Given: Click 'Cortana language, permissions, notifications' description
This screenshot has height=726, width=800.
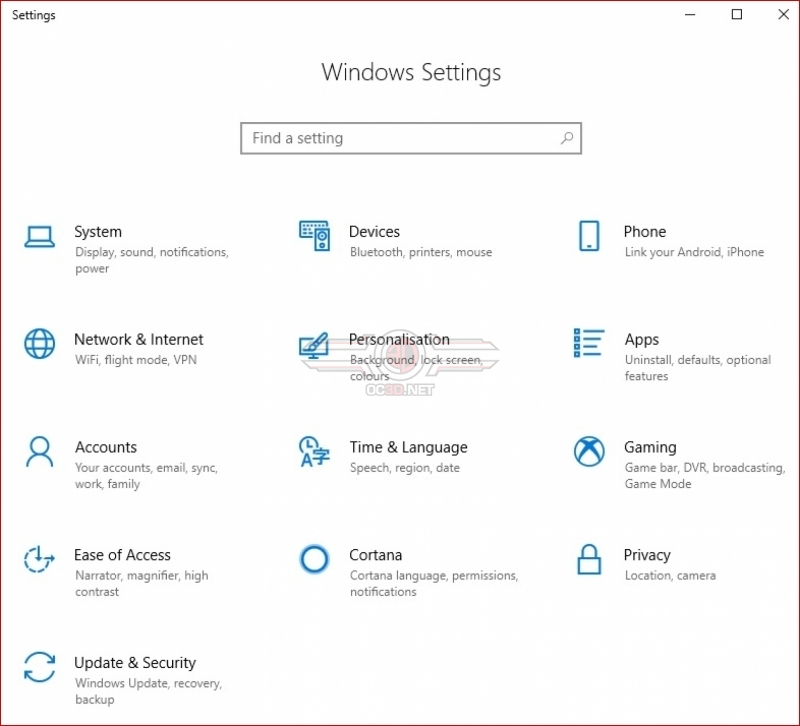Looking at the screenshot, I should pos(434,584).
